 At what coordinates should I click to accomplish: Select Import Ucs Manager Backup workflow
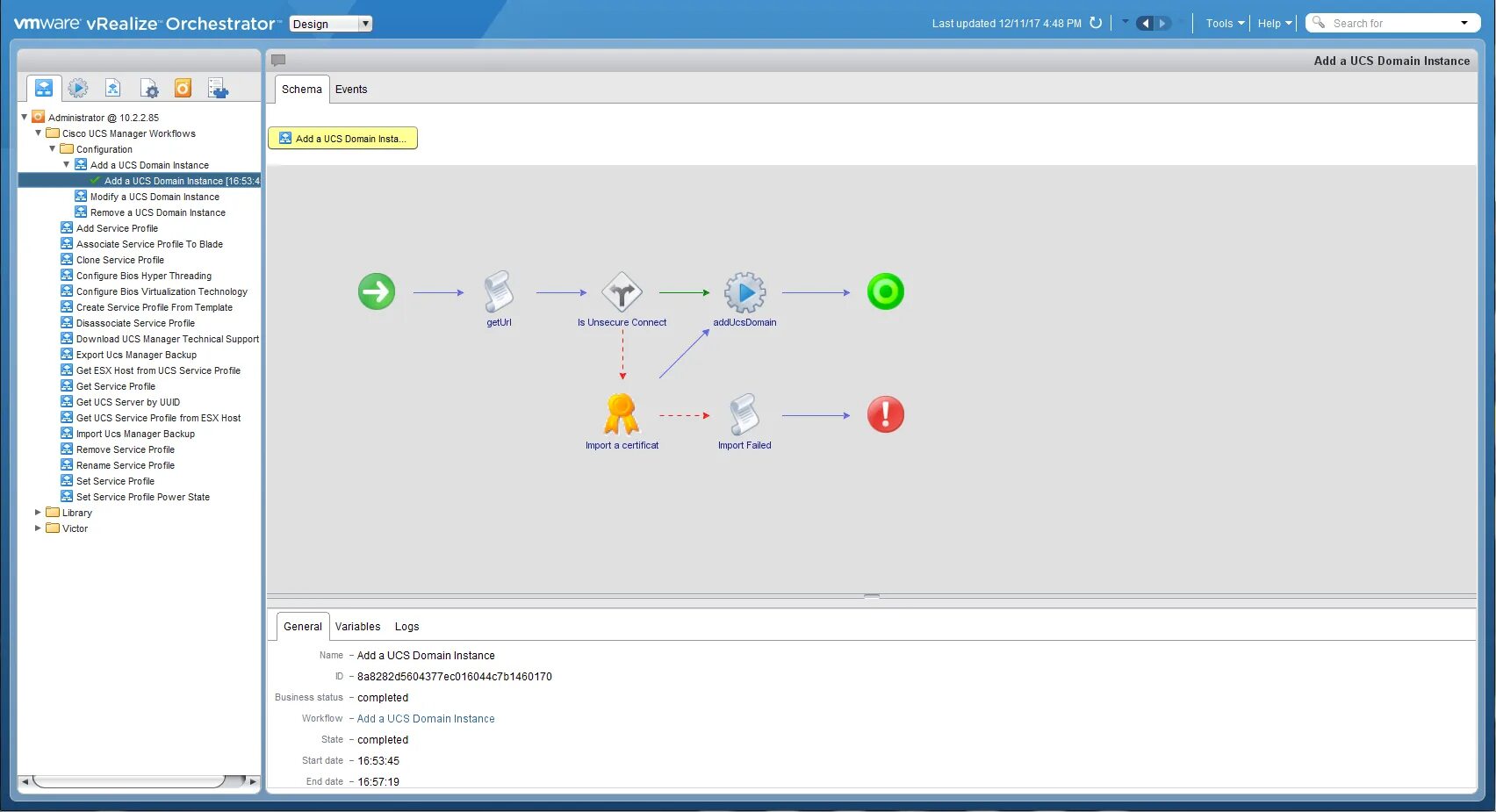(x=135, y=434)
